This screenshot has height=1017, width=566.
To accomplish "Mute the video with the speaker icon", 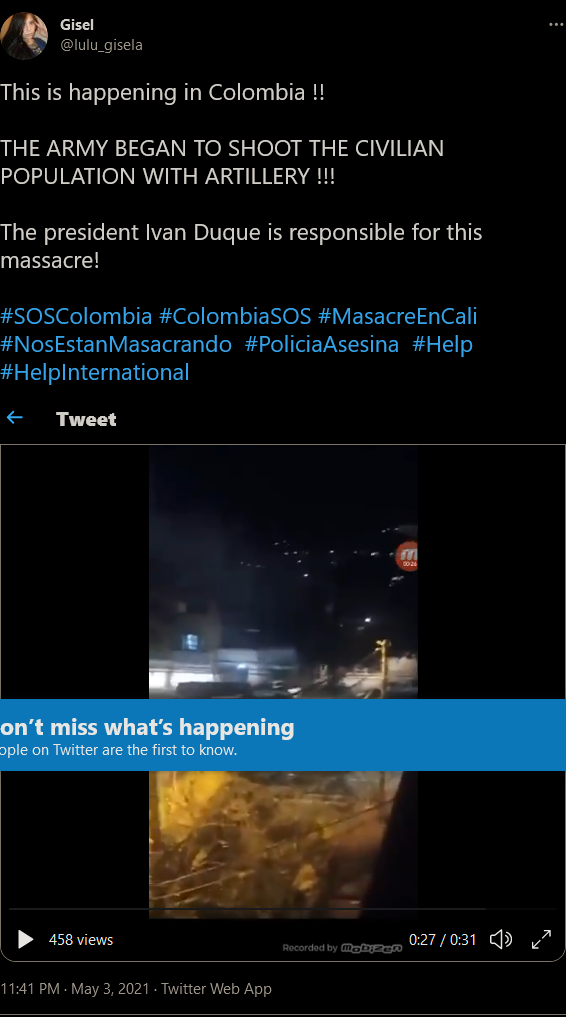I will pyautogui.click(x=501, y=939).
